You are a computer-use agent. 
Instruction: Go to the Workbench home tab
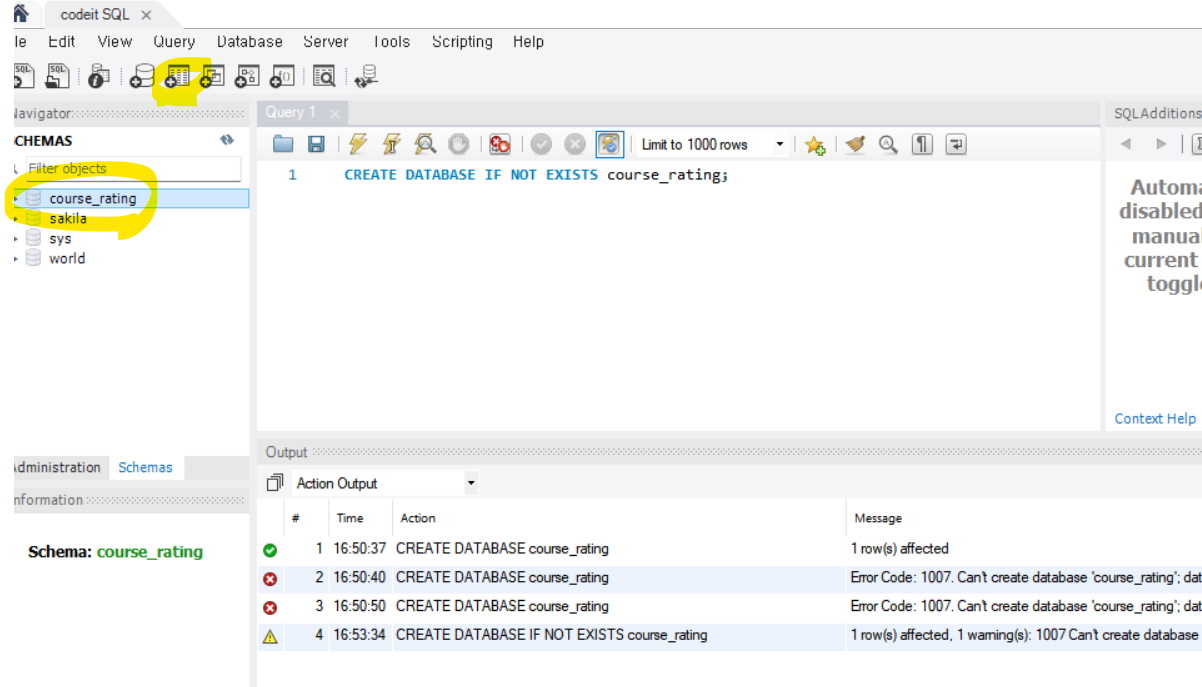click(20, 14)
